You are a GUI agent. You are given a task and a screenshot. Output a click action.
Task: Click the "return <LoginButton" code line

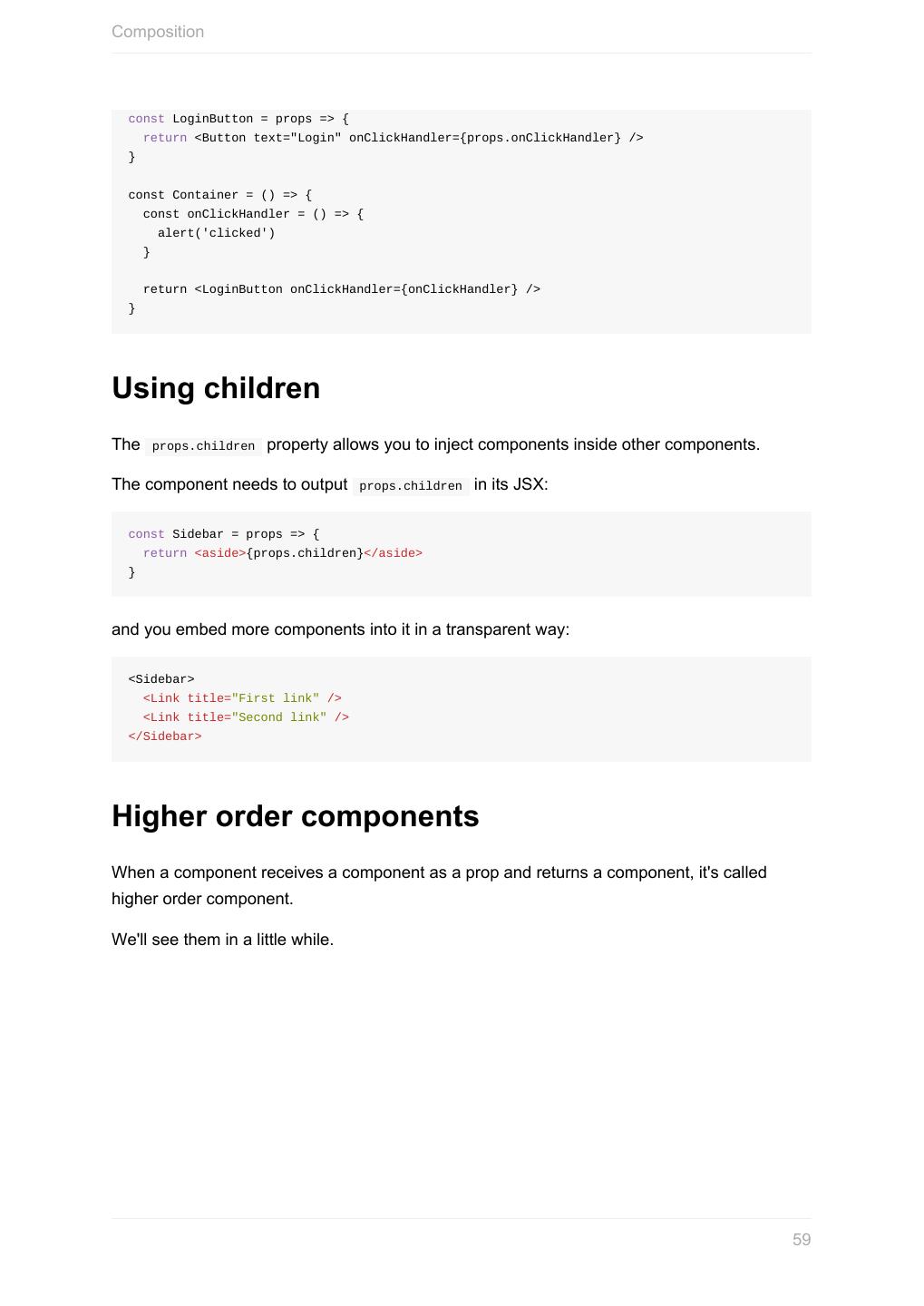(x=341, y=289)
